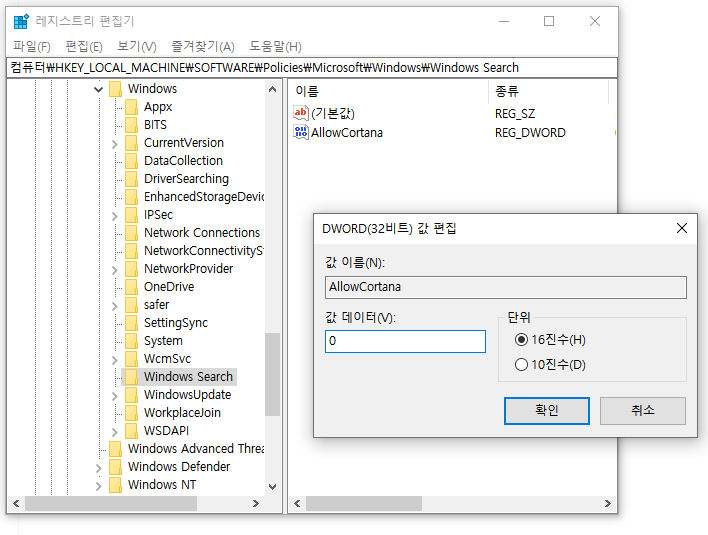The image size is (708, 535).
Task: Click the top-level Windows folder icon
Action: (116, 89)
